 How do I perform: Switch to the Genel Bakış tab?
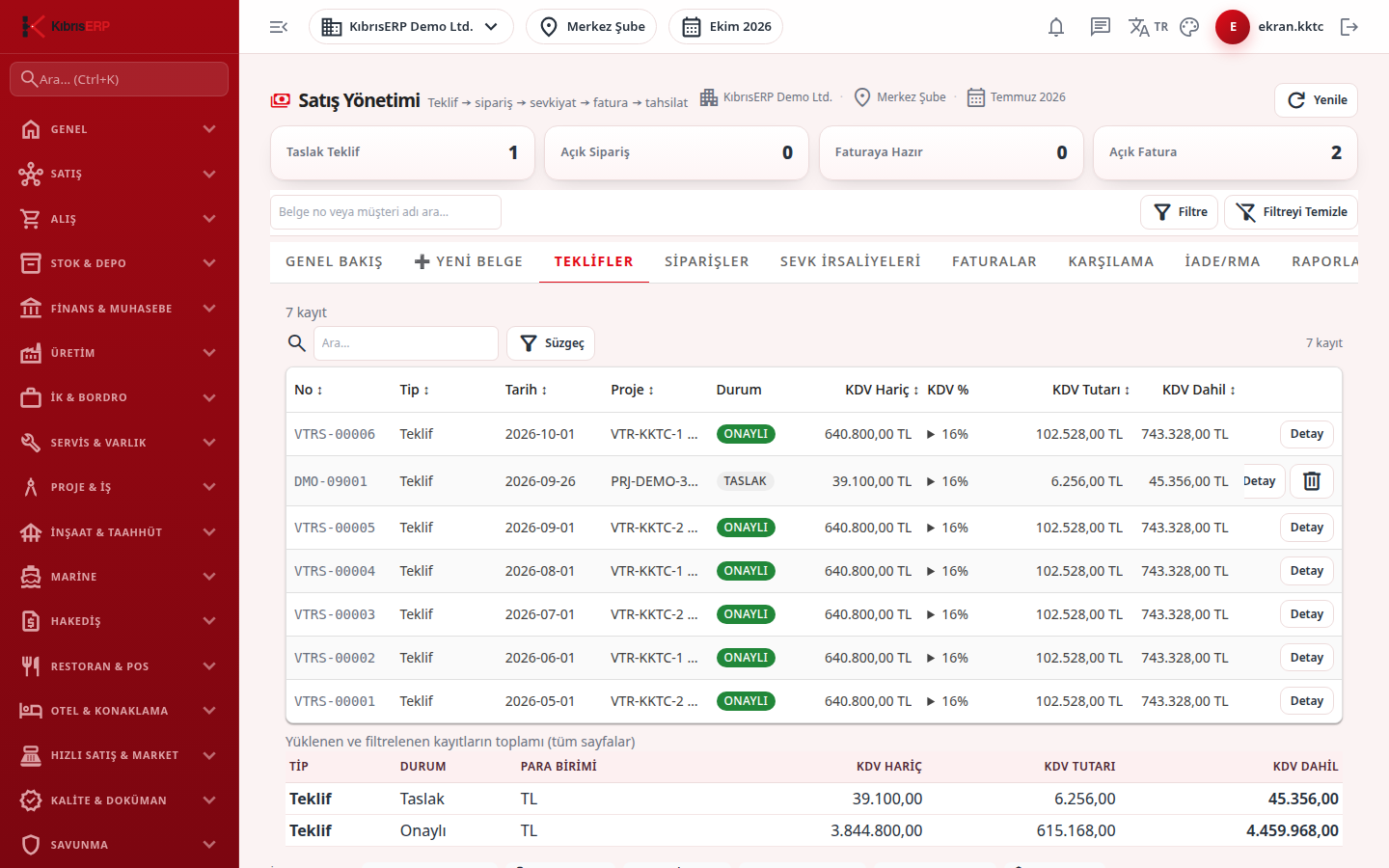[334, 261]
